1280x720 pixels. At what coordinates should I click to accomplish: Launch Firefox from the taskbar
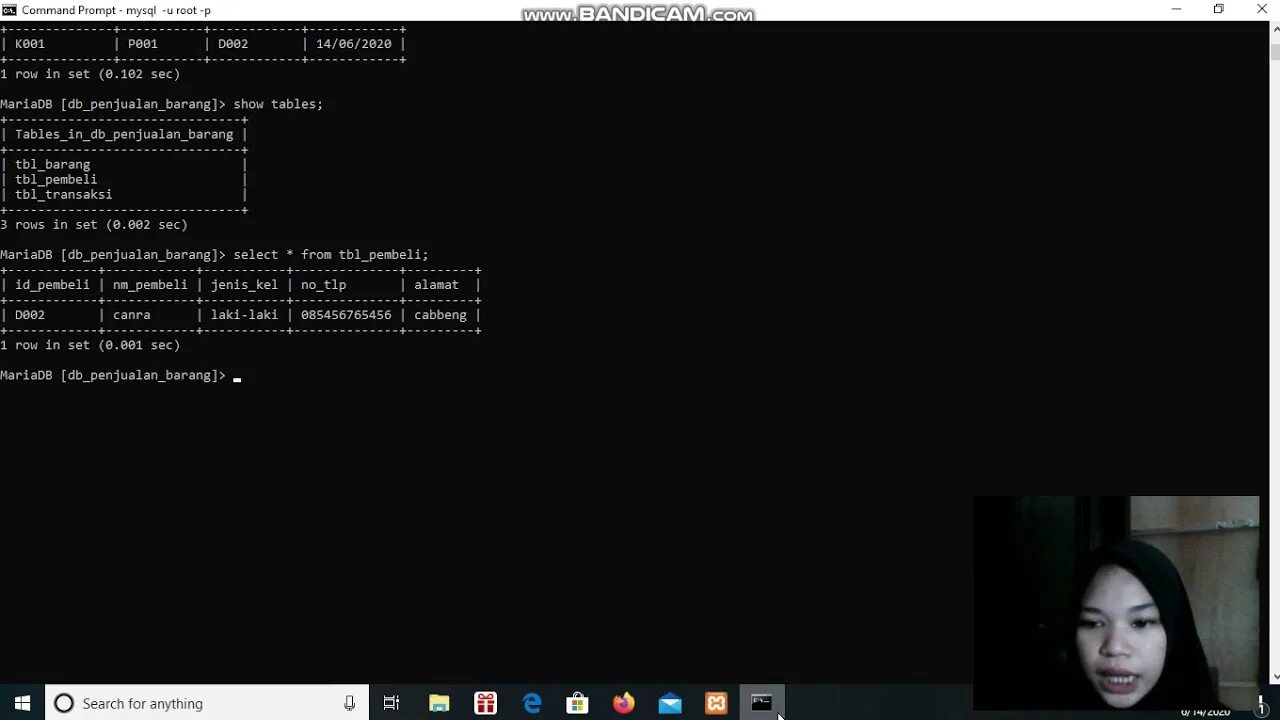[x=624, y=703]
